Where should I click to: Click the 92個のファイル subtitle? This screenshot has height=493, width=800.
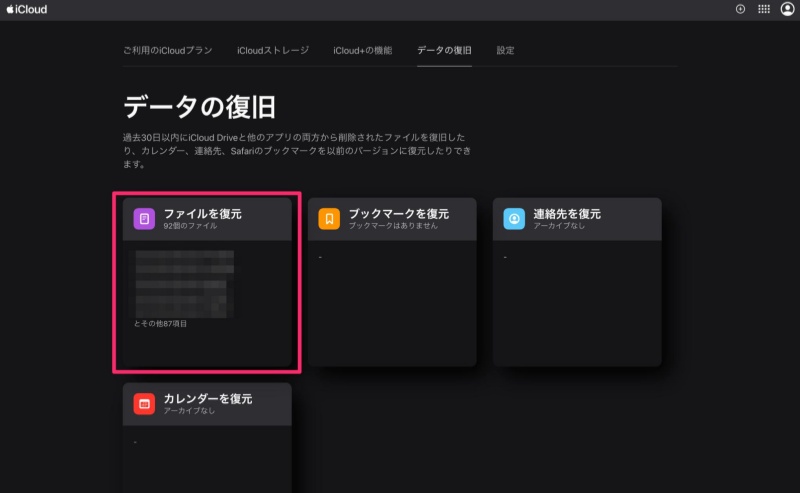pos(190,226)
